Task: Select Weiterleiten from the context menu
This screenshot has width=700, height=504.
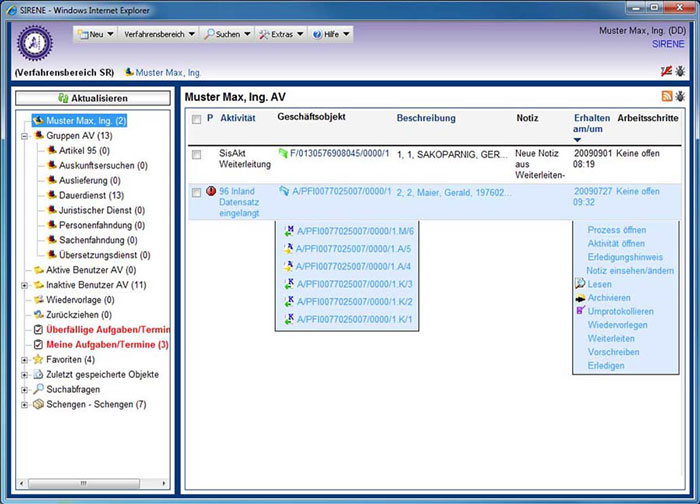Action: point(612,339)
